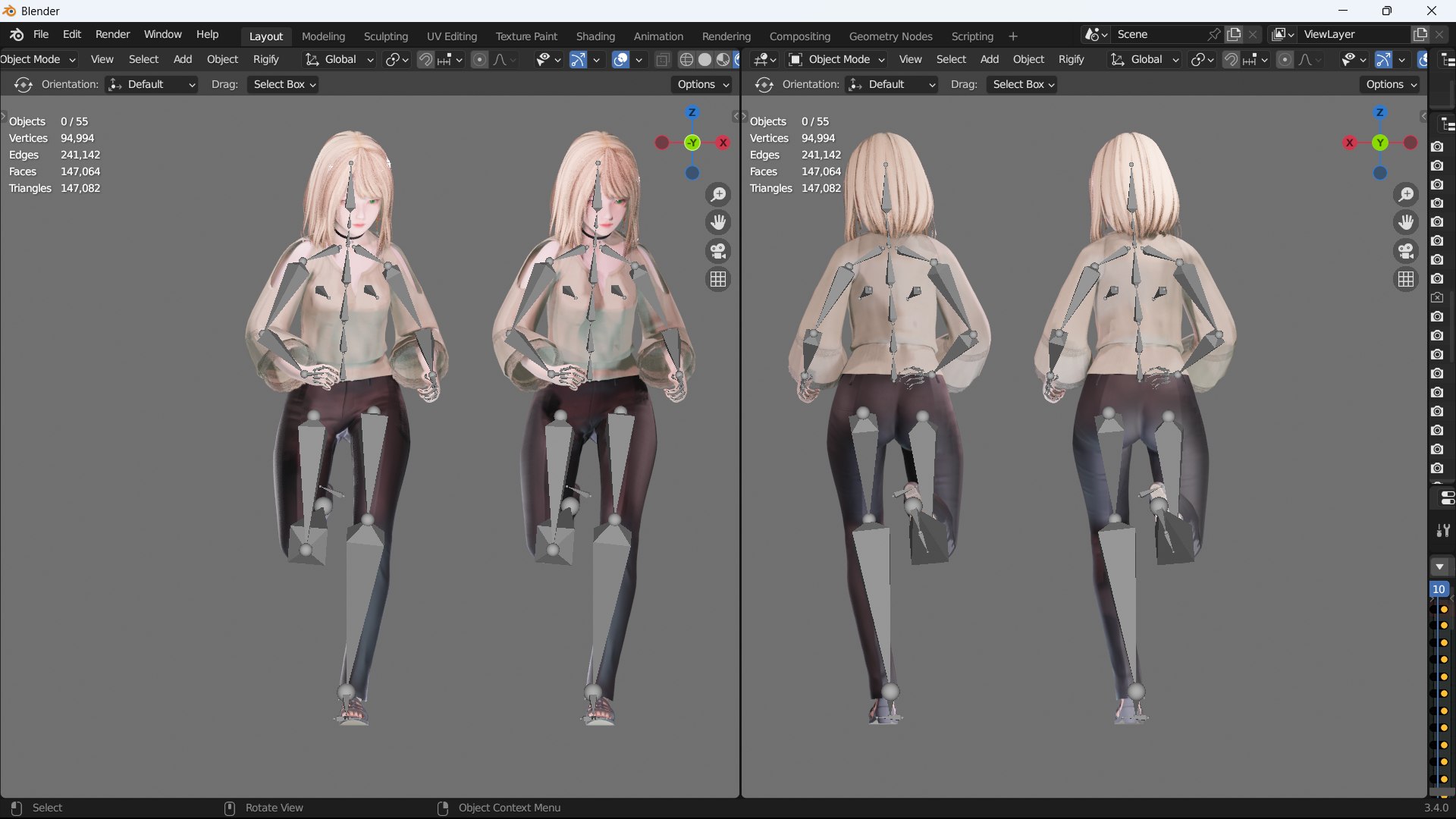The image size is (1456, 819).
Task: Toggle camera view in left viewport
Action: click(718, 251)
